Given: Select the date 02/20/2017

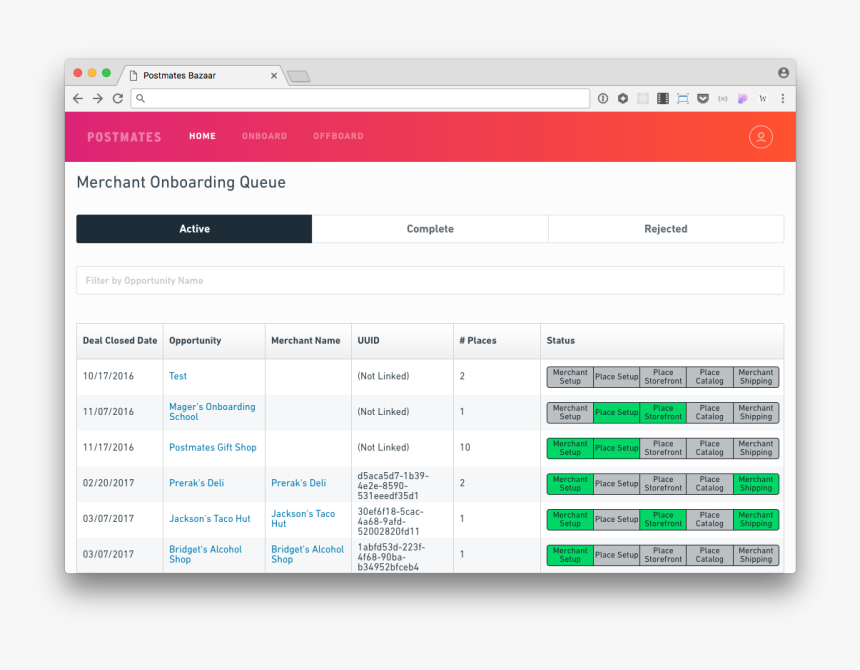Looking at the screenshot, I should (108, 483).
